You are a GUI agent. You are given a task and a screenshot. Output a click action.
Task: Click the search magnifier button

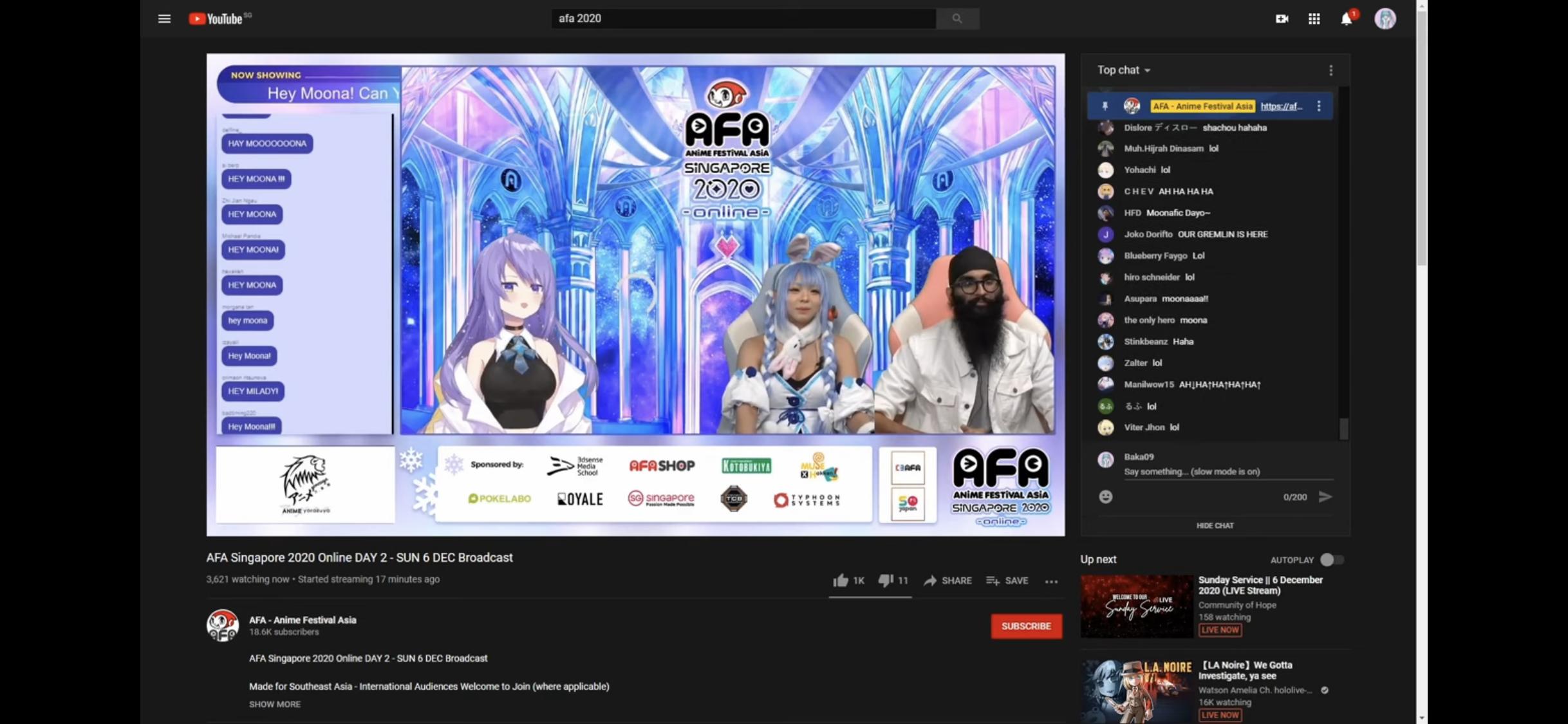[x=957, y=19]
